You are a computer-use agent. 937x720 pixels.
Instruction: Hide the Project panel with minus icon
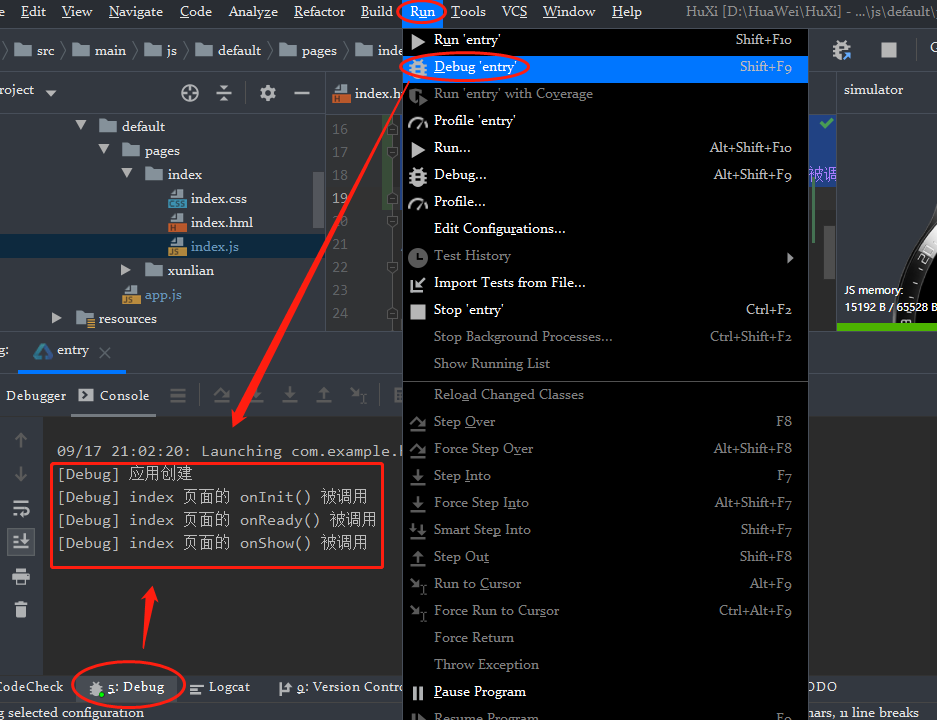(302, 93)
